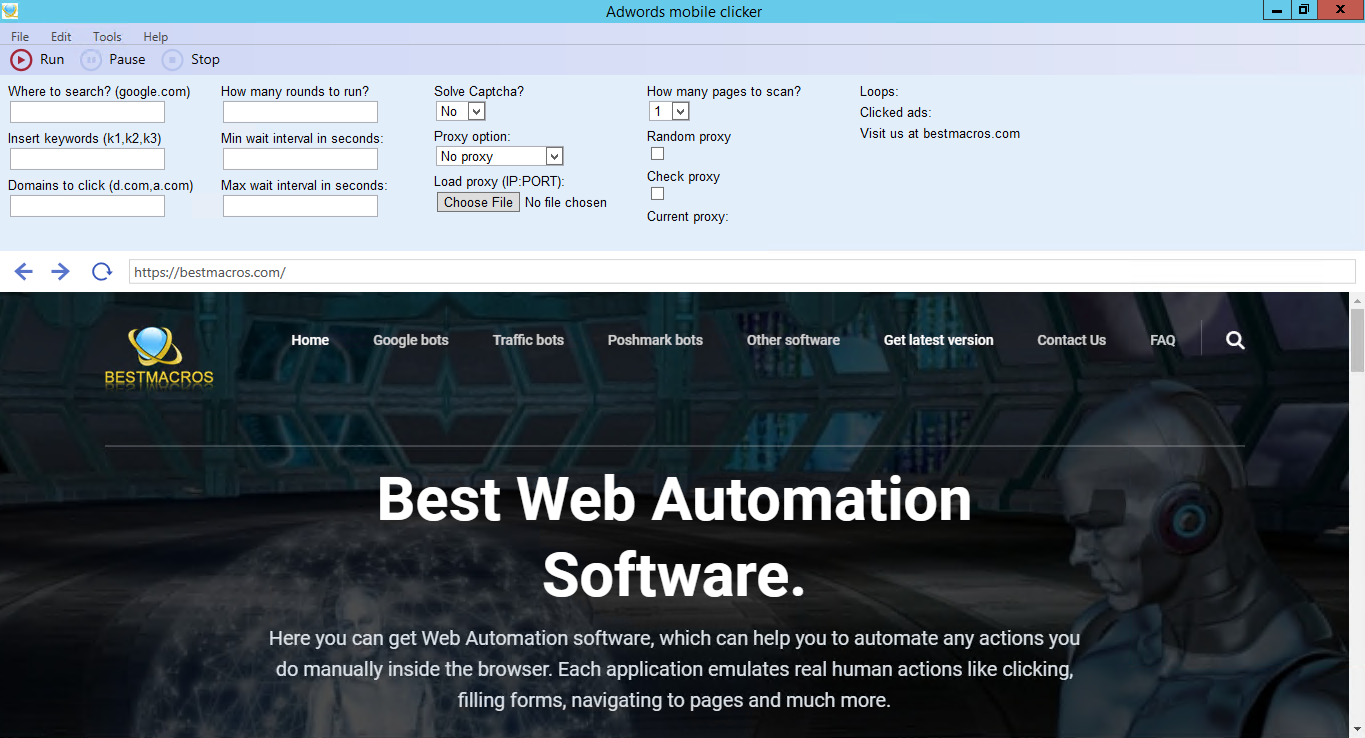Click the Min wait interval field
1365x738 pixels.
300,159
